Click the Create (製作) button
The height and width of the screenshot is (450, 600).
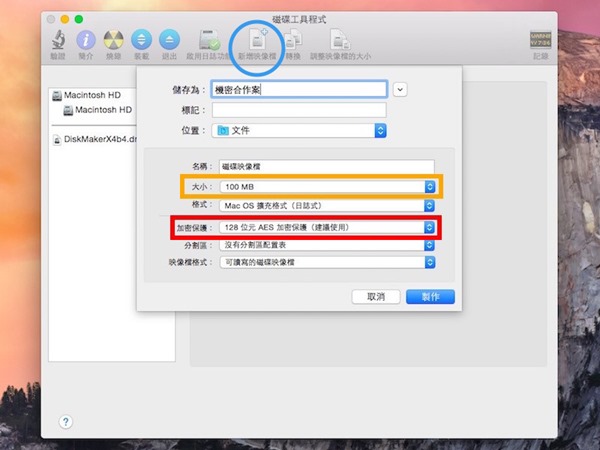coord(430,297)
